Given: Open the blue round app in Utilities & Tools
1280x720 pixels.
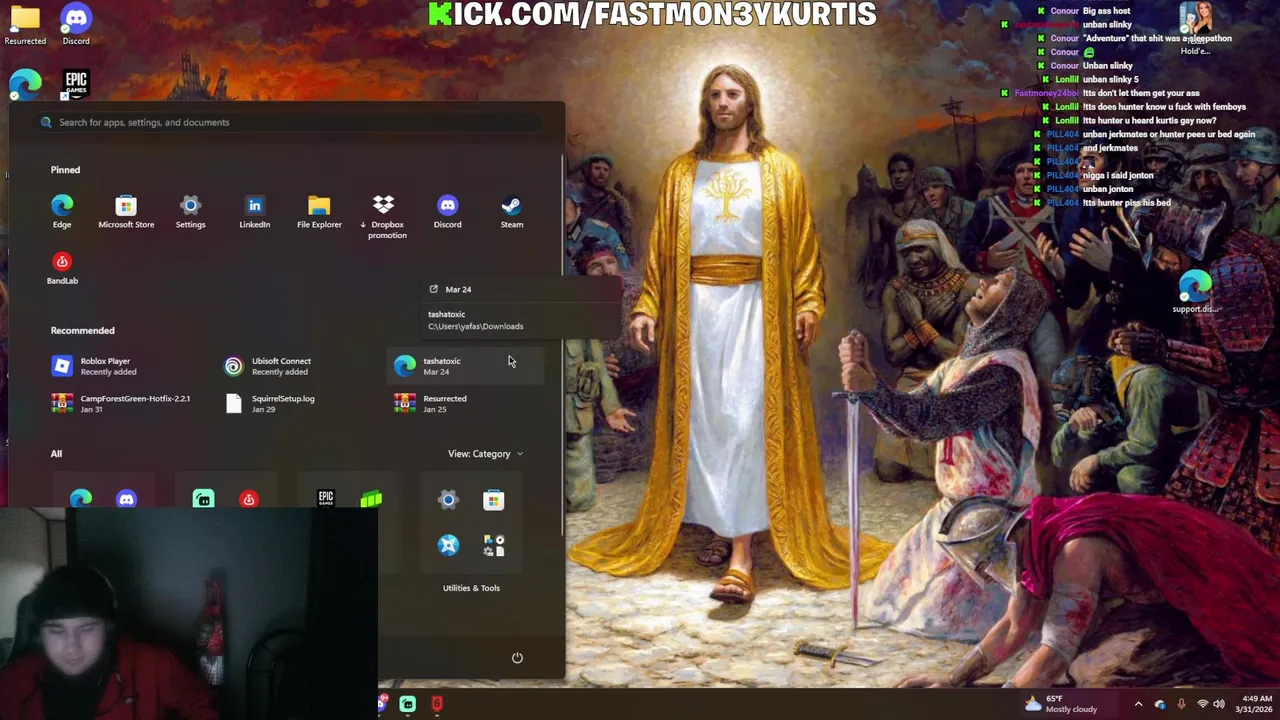Looking at the screenshot, I should pyautogui.click(x=448, y=545).
